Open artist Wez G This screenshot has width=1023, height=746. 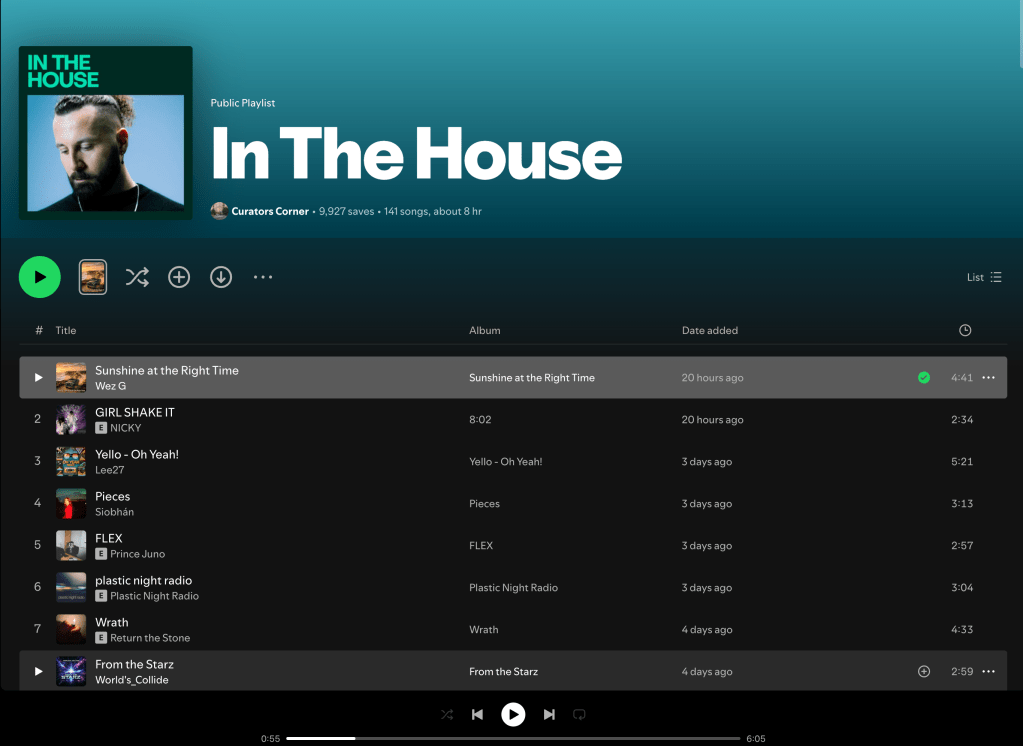[x=110, y=386]
